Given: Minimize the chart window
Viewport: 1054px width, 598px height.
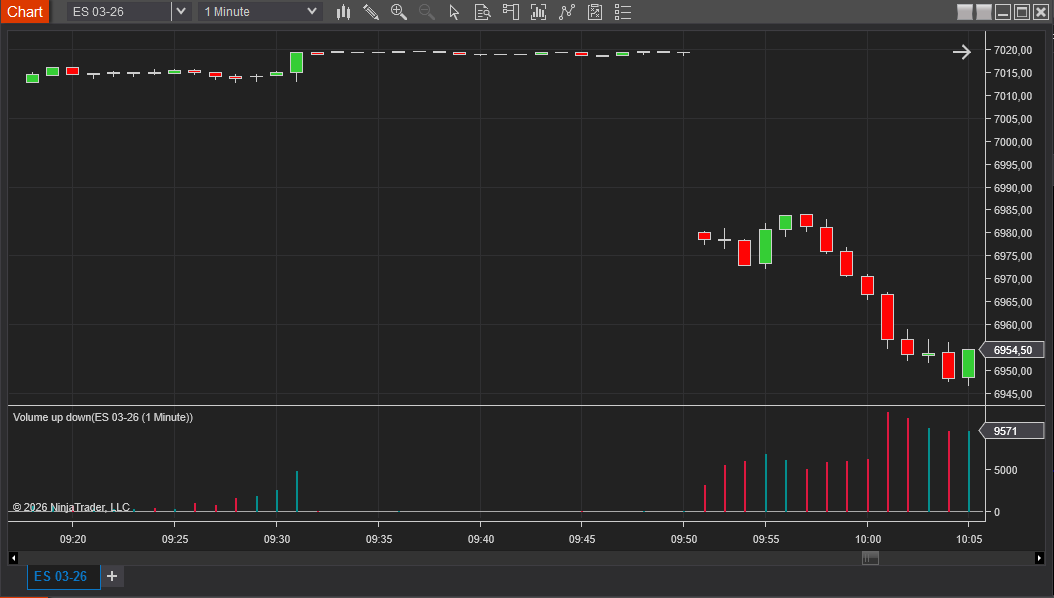Looking at the screenshot, I should click(1003, 11).
